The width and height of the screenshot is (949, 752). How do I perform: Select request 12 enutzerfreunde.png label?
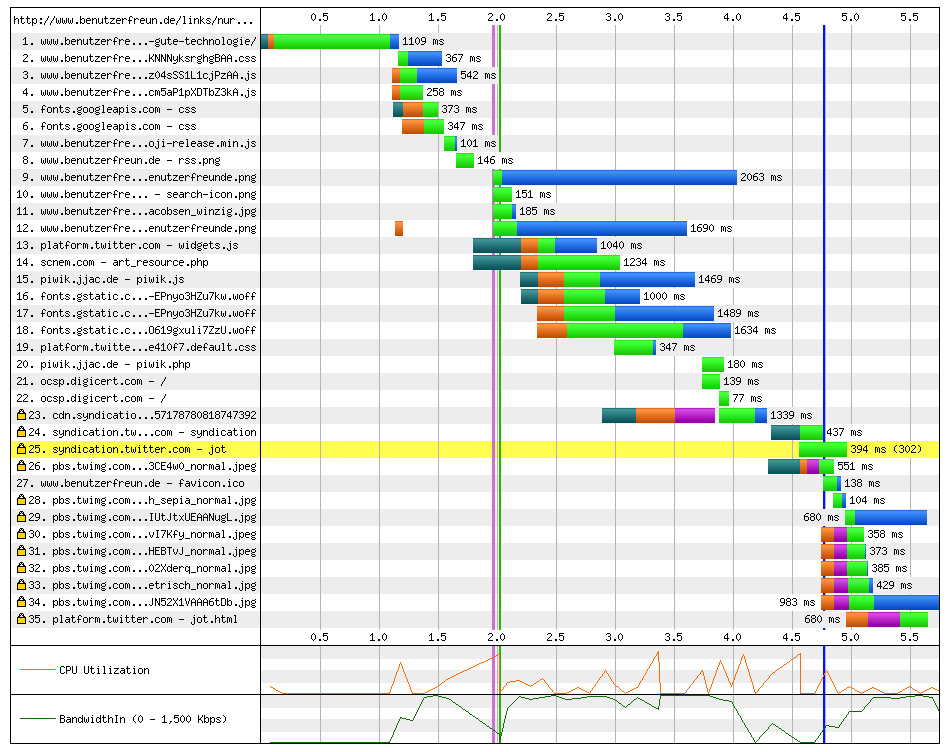(x=136, y=228)
